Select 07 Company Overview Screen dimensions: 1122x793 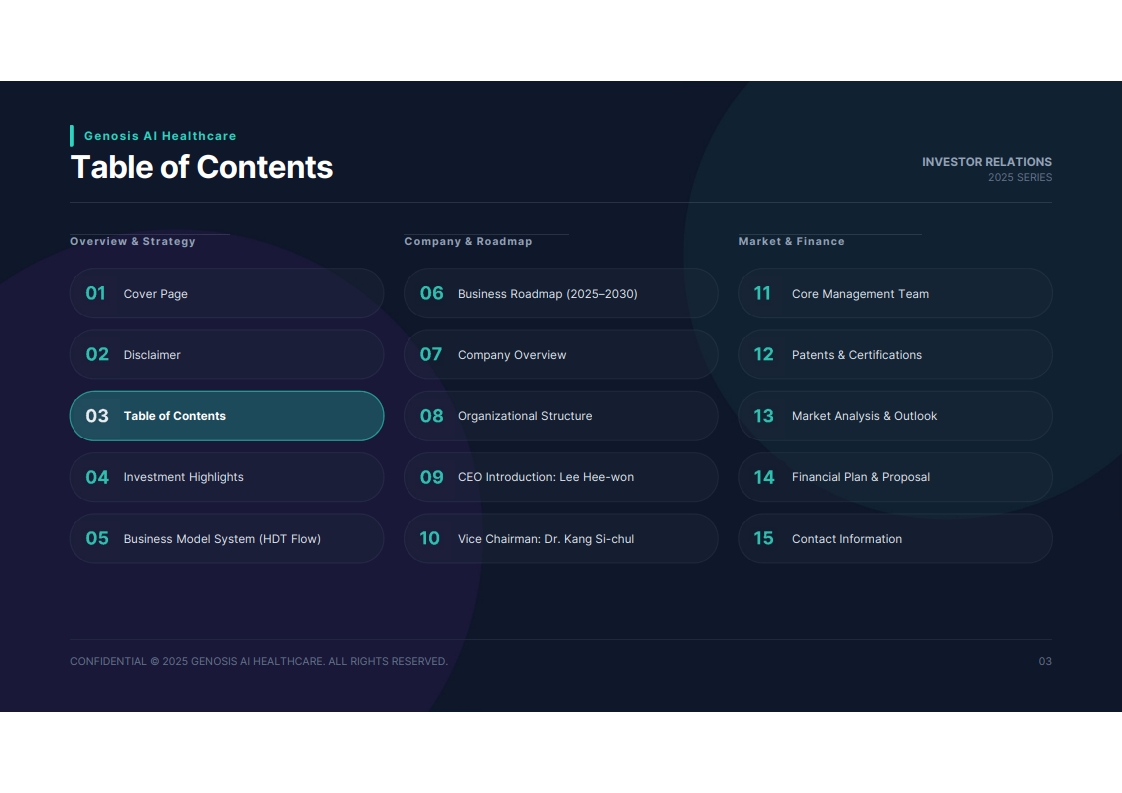click(x=561, y=354)
